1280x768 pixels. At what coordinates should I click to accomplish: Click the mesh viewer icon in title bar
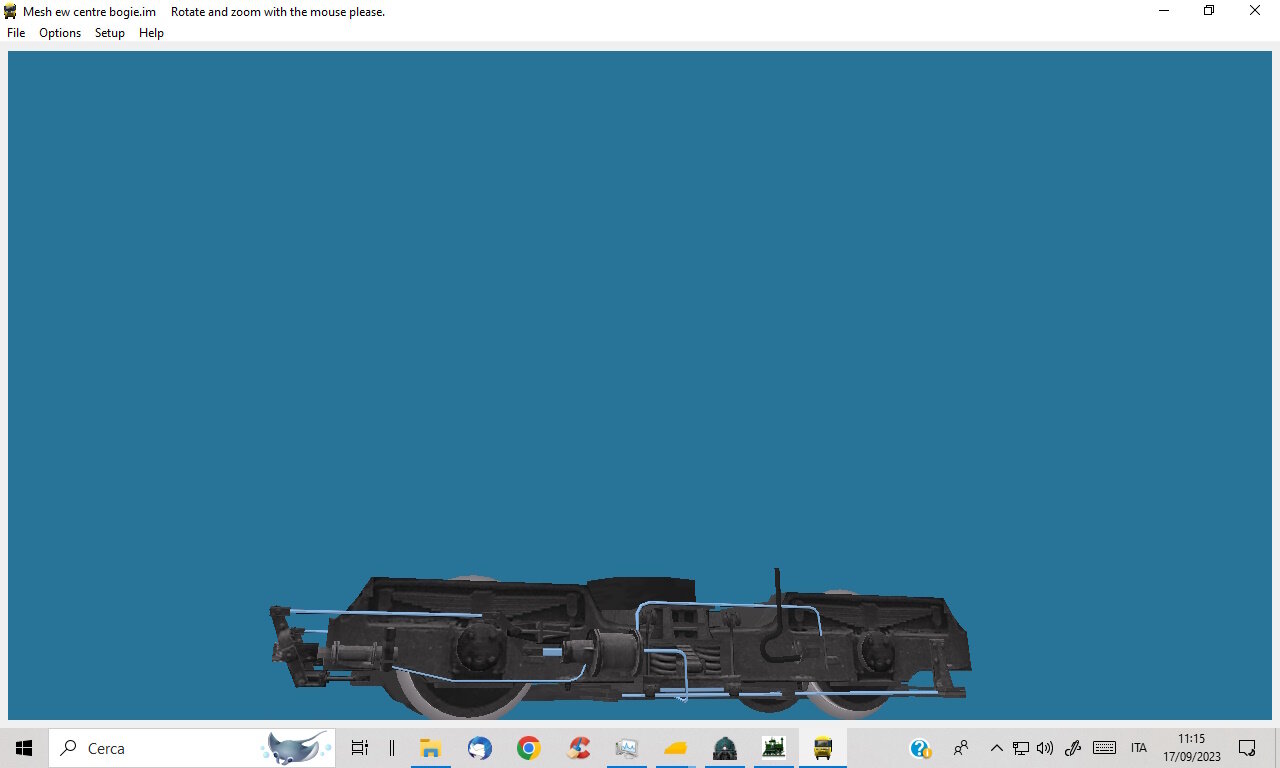click(10, 11)
